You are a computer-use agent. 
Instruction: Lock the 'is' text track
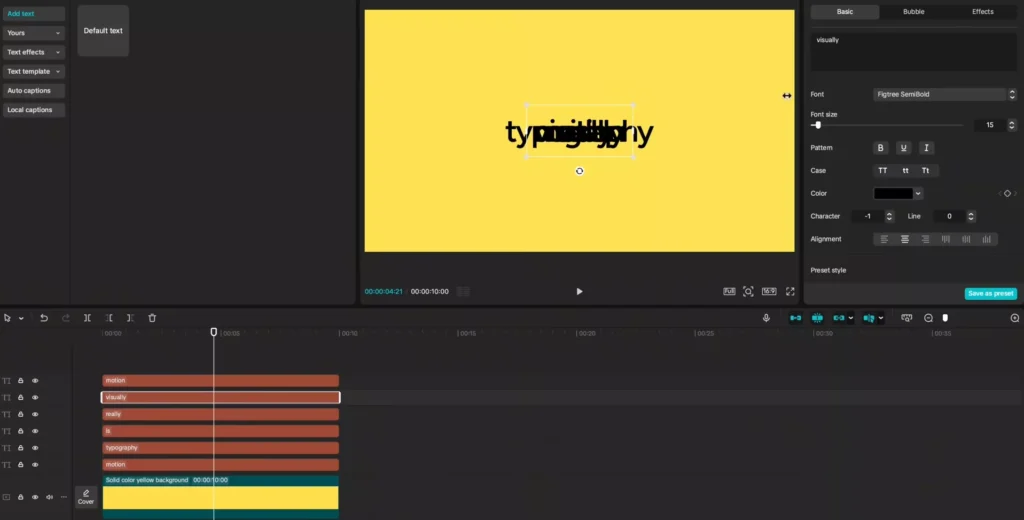(x=20, y=431)
